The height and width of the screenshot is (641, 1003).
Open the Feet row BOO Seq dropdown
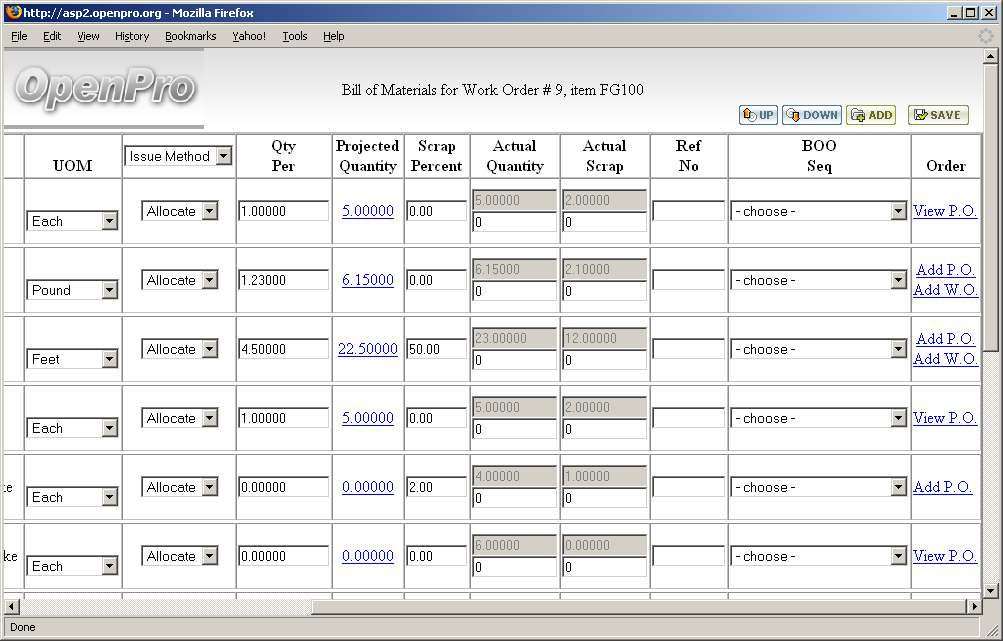(x=897, y=350)
